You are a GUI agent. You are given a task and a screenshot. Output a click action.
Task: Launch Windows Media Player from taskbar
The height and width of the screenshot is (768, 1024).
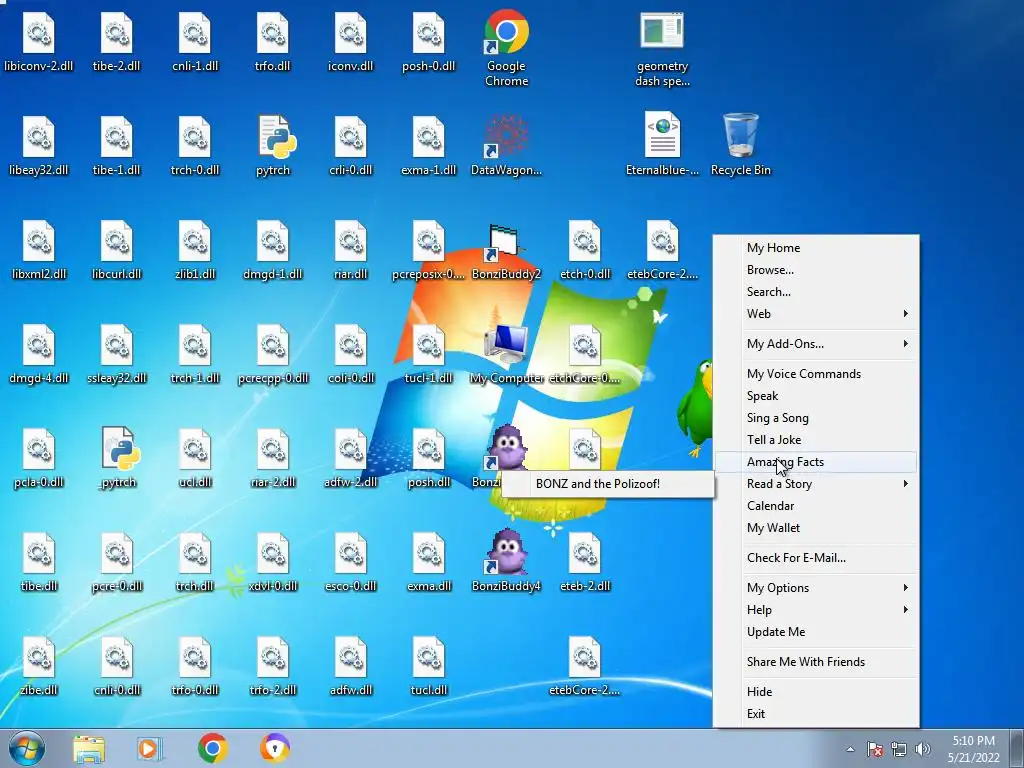(150, 748)
